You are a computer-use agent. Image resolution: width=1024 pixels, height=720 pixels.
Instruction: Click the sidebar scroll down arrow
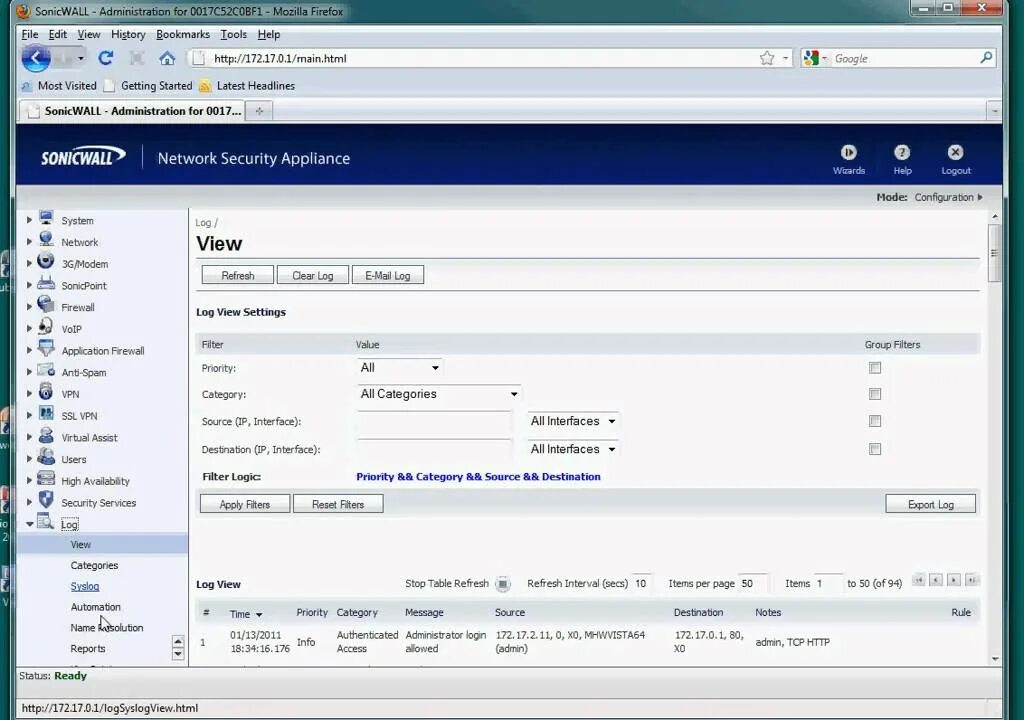click(178, 654)
